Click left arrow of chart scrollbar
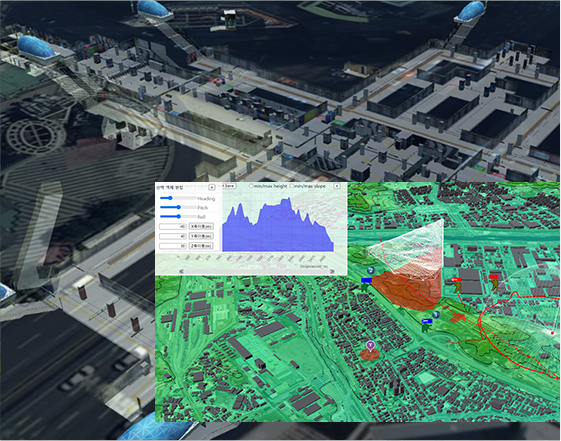Viewport: 561px width, 441px height. coord(181,272)
